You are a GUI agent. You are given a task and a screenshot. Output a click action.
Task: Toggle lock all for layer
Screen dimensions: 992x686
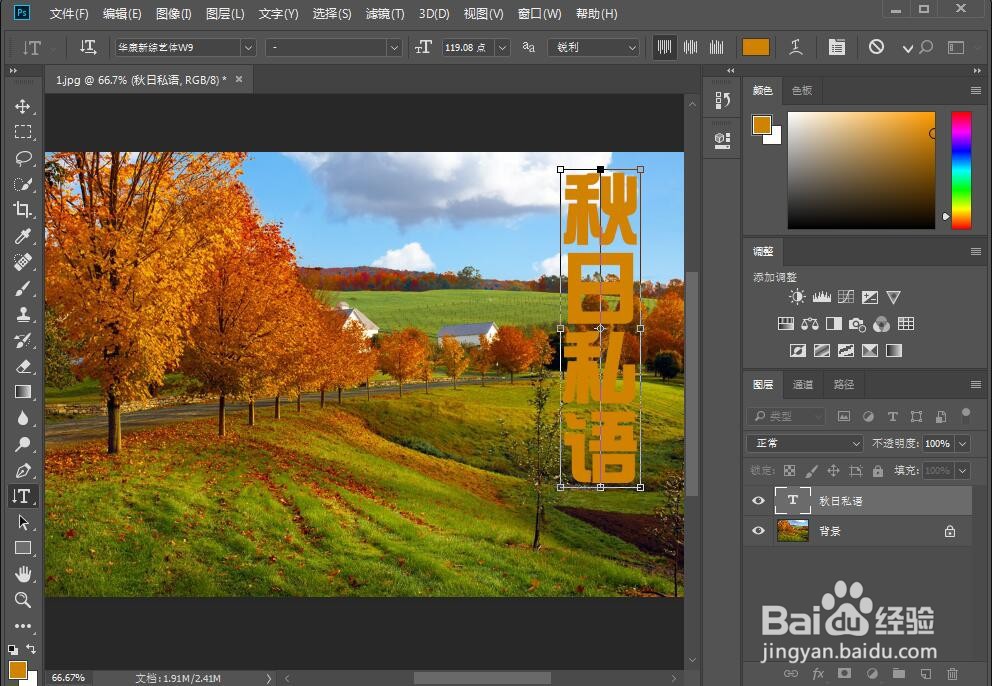(x=877, y=470)
